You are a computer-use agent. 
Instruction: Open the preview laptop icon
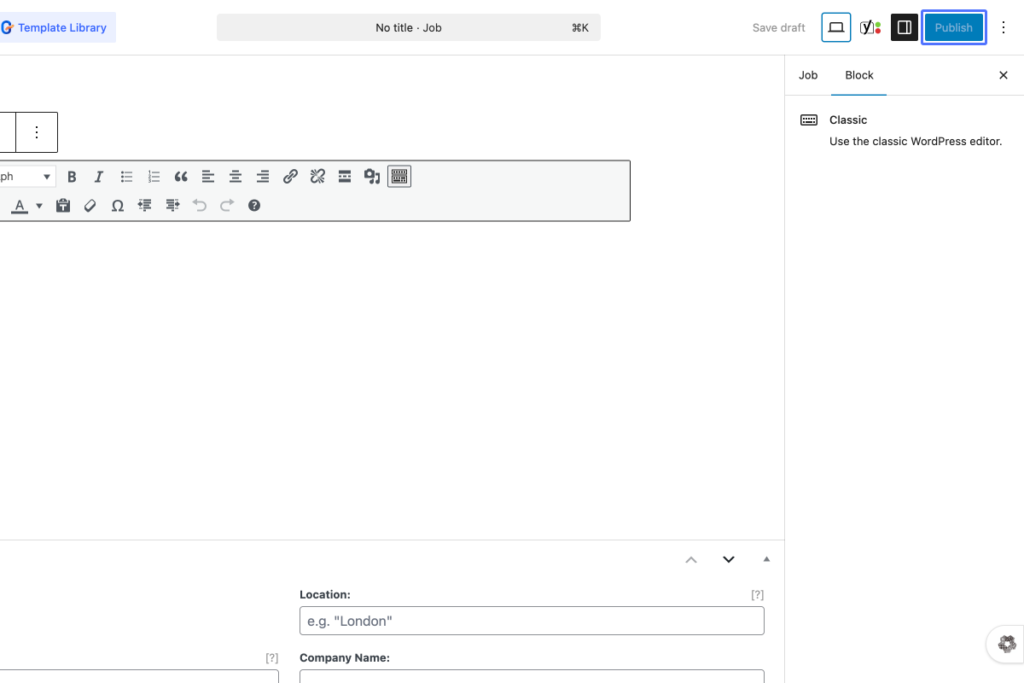click(x=836, y=27)
